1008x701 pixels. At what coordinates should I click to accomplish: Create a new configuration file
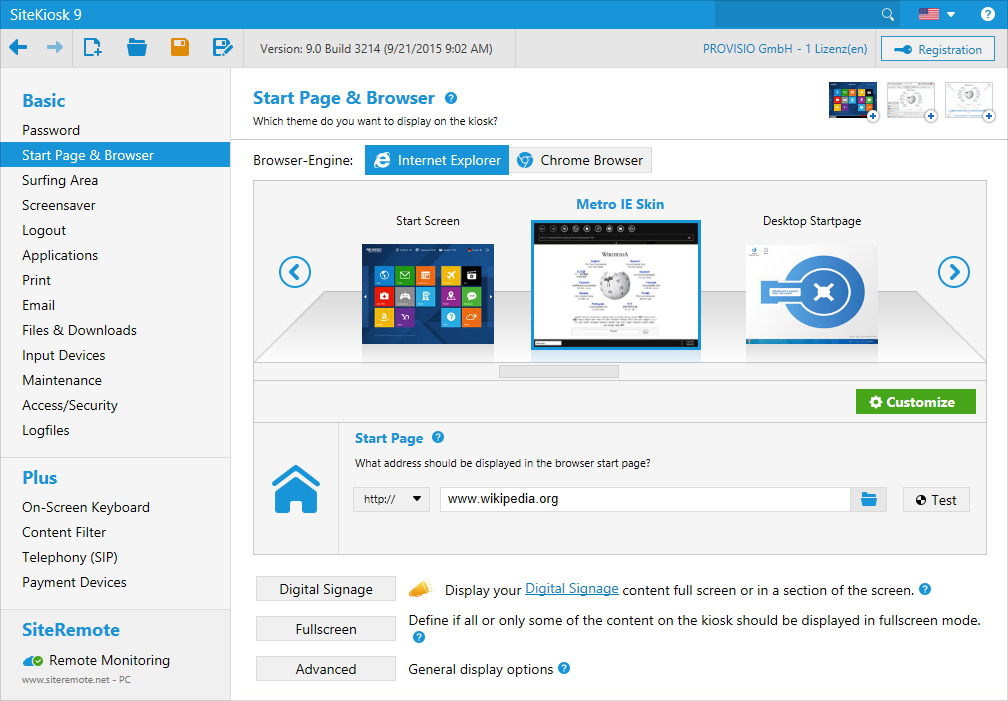(x=93, y=47)
